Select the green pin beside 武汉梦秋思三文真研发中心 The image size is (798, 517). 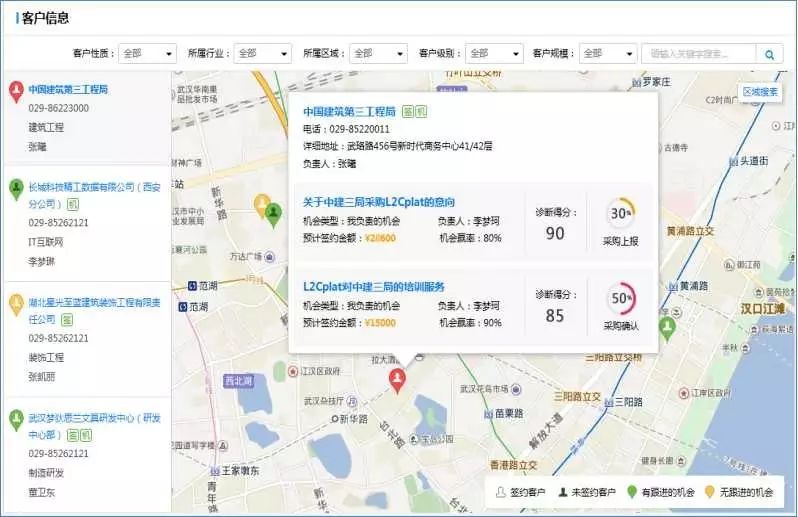click(16, 420)
